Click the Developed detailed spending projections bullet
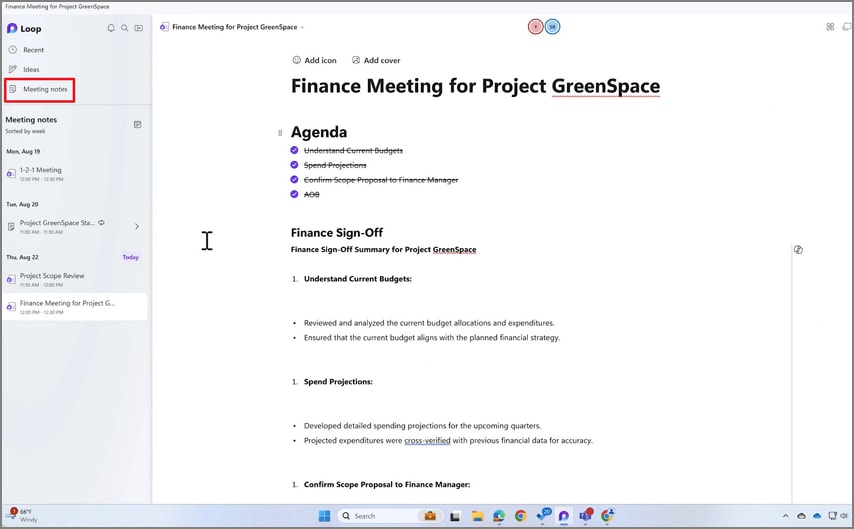The height and width of the screenshot is (529, 854). 423,426
